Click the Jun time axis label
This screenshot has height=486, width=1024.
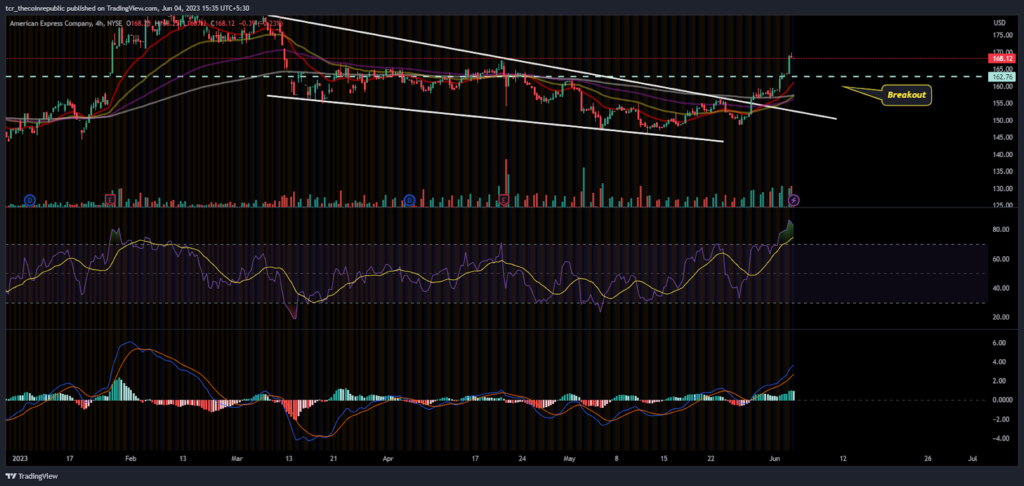point(773,460)
